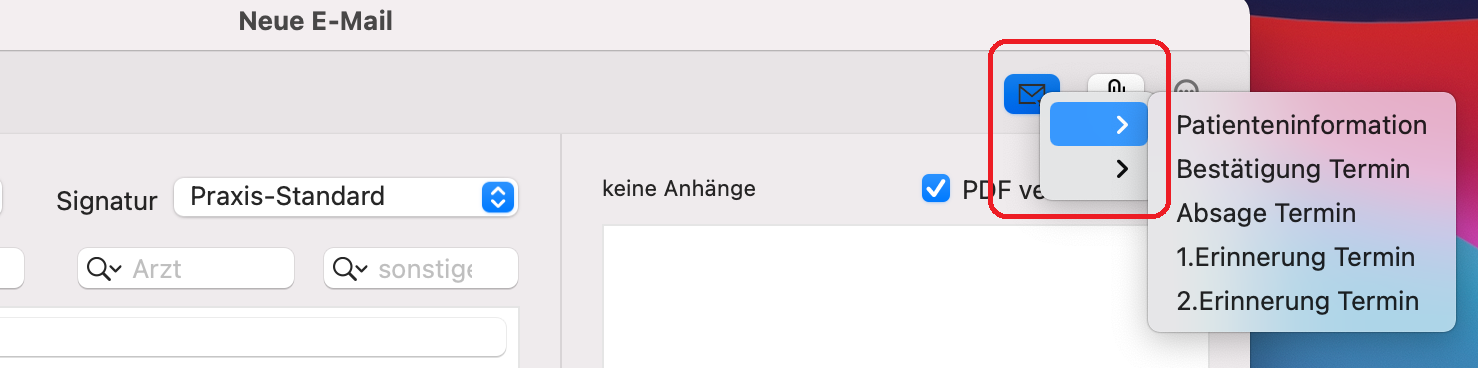Click the keine Anhänge label

tap(679, 188)
